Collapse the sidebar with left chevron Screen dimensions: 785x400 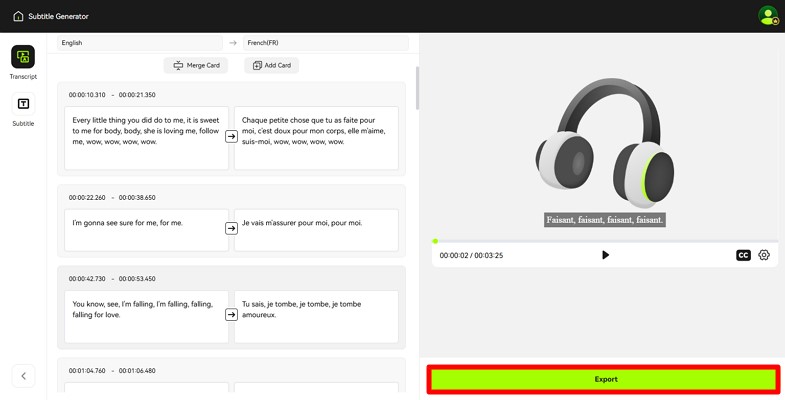point(24,376)
